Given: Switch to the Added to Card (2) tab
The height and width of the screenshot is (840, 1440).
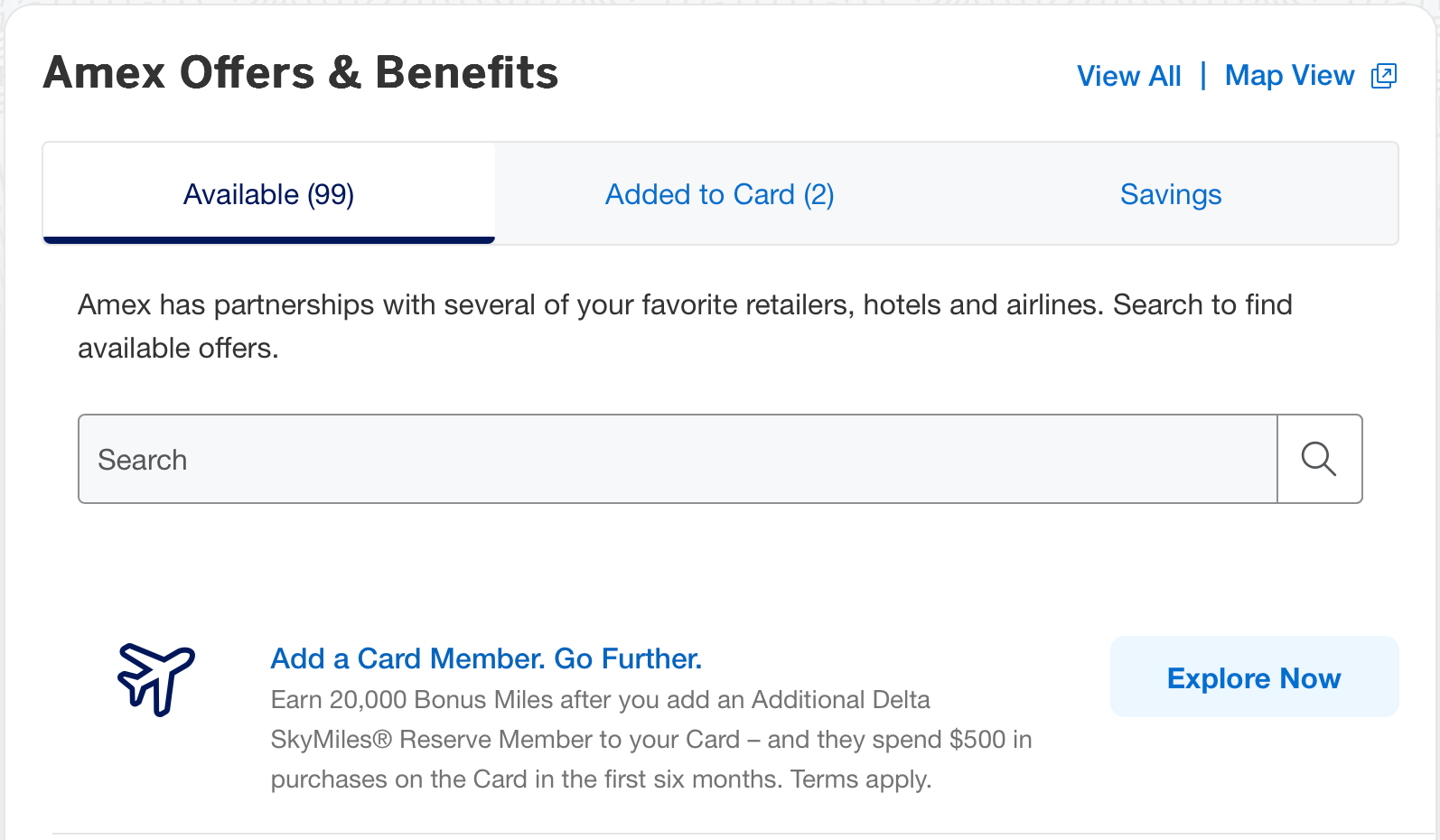Looking at the screenshot, I should (719, 193).
